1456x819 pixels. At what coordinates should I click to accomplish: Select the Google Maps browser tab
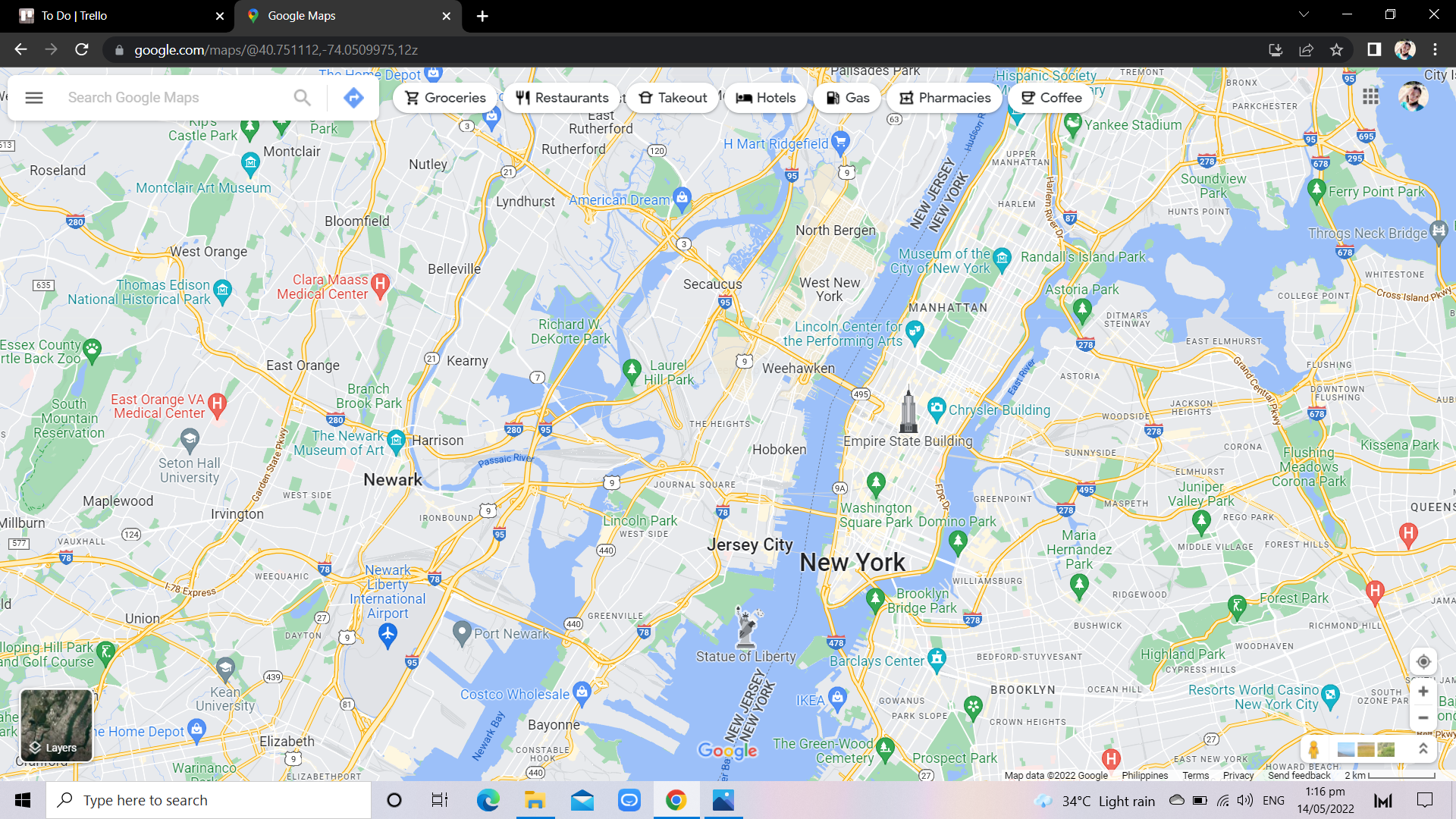pos(348,16)
